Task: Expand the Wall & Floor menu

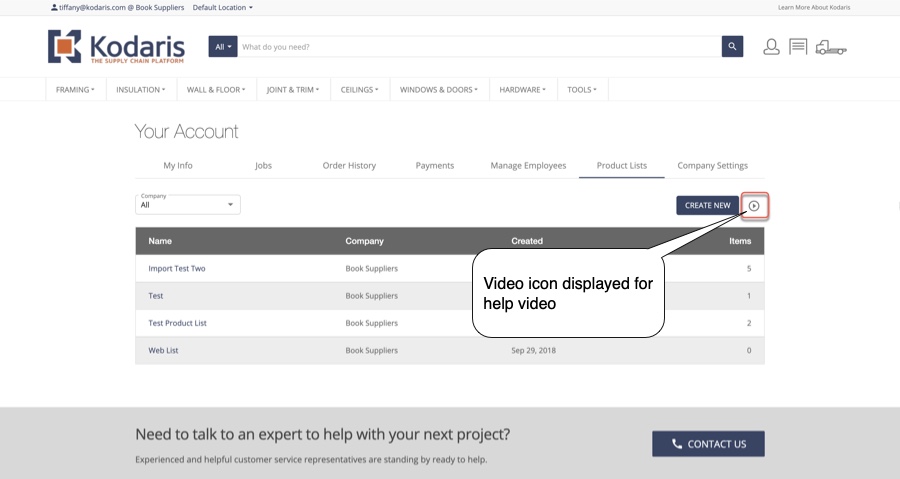Action: (216, 89)
